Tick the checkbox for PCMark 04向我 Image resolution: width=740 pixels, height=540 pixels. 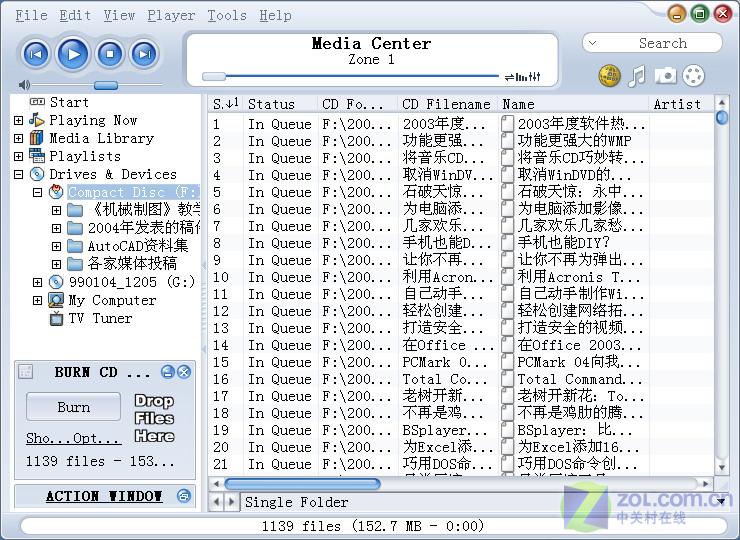[507, 362]
